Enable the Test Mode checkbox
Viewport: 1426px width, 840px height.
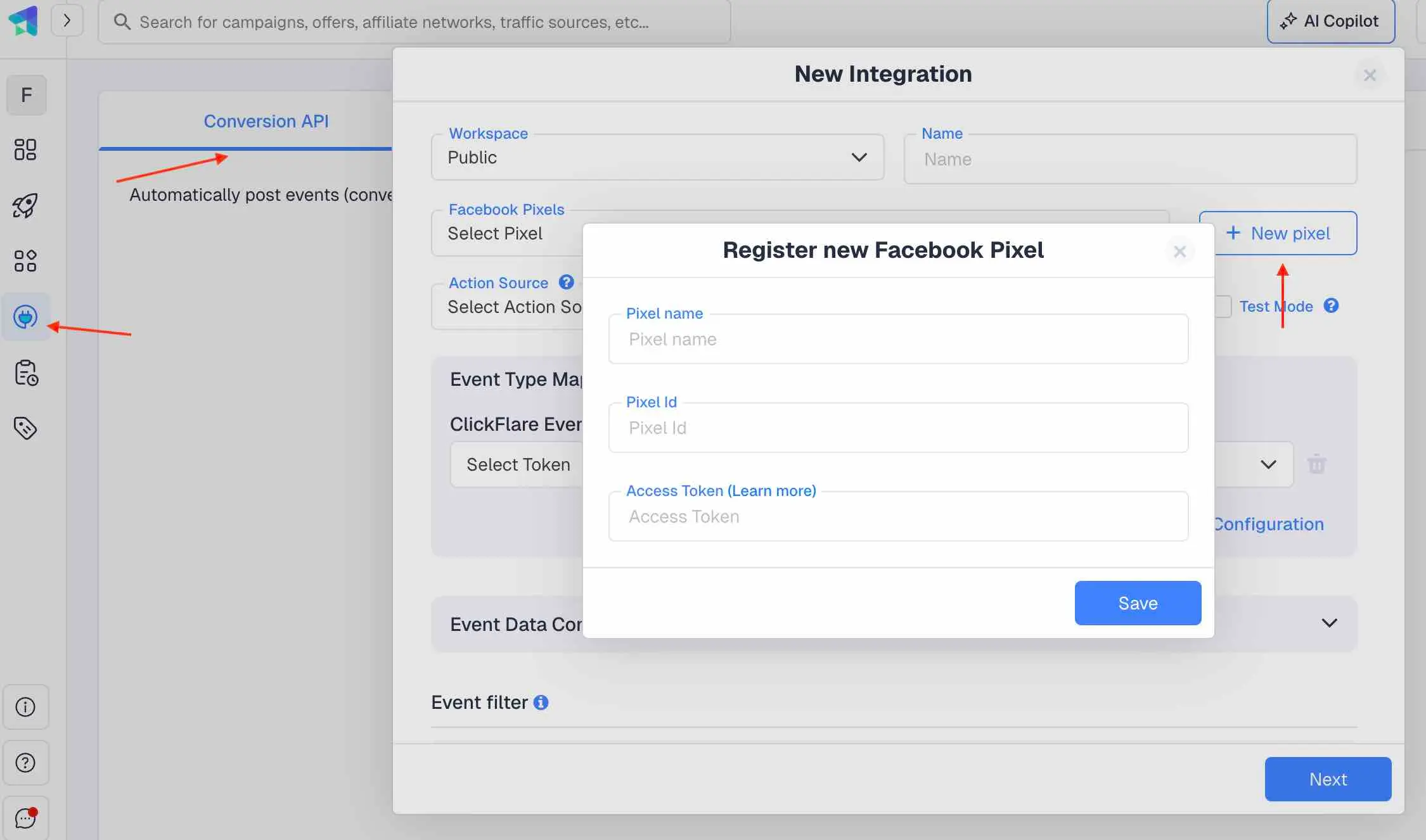(1223, 307)
